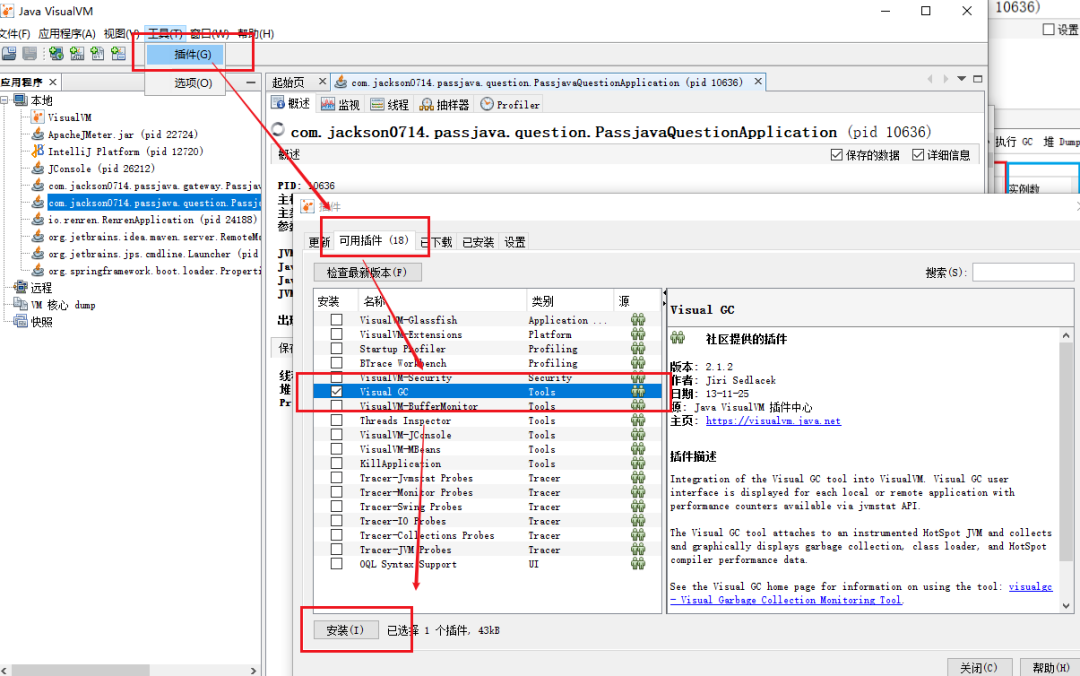Choose 选项(O) from the Tools menu
1080x676 pixels.
(x=193, y=83)
